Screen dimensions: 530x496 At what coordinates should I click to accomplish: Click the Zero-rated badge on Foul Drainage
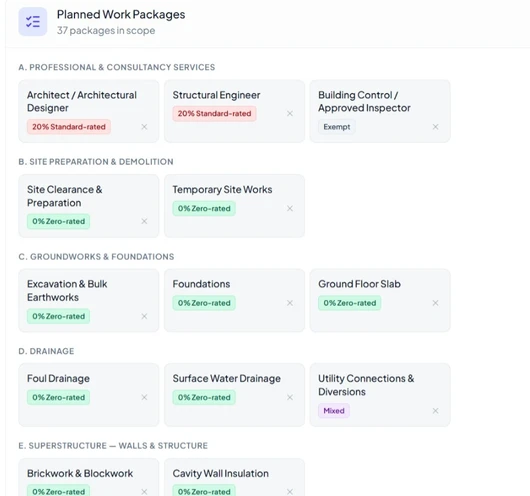[58, 397]
